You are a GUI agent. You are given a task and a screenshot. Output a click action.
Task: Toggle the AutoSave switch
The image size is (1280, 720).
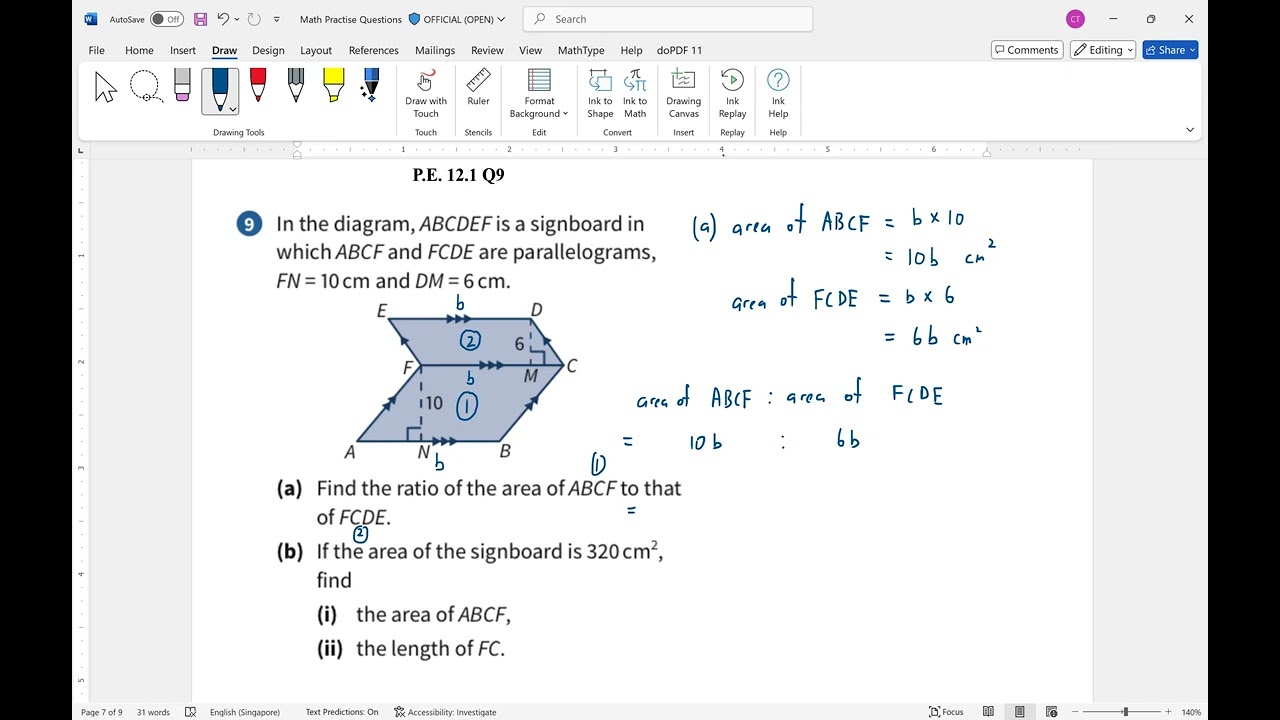click(x=167, y=19)
